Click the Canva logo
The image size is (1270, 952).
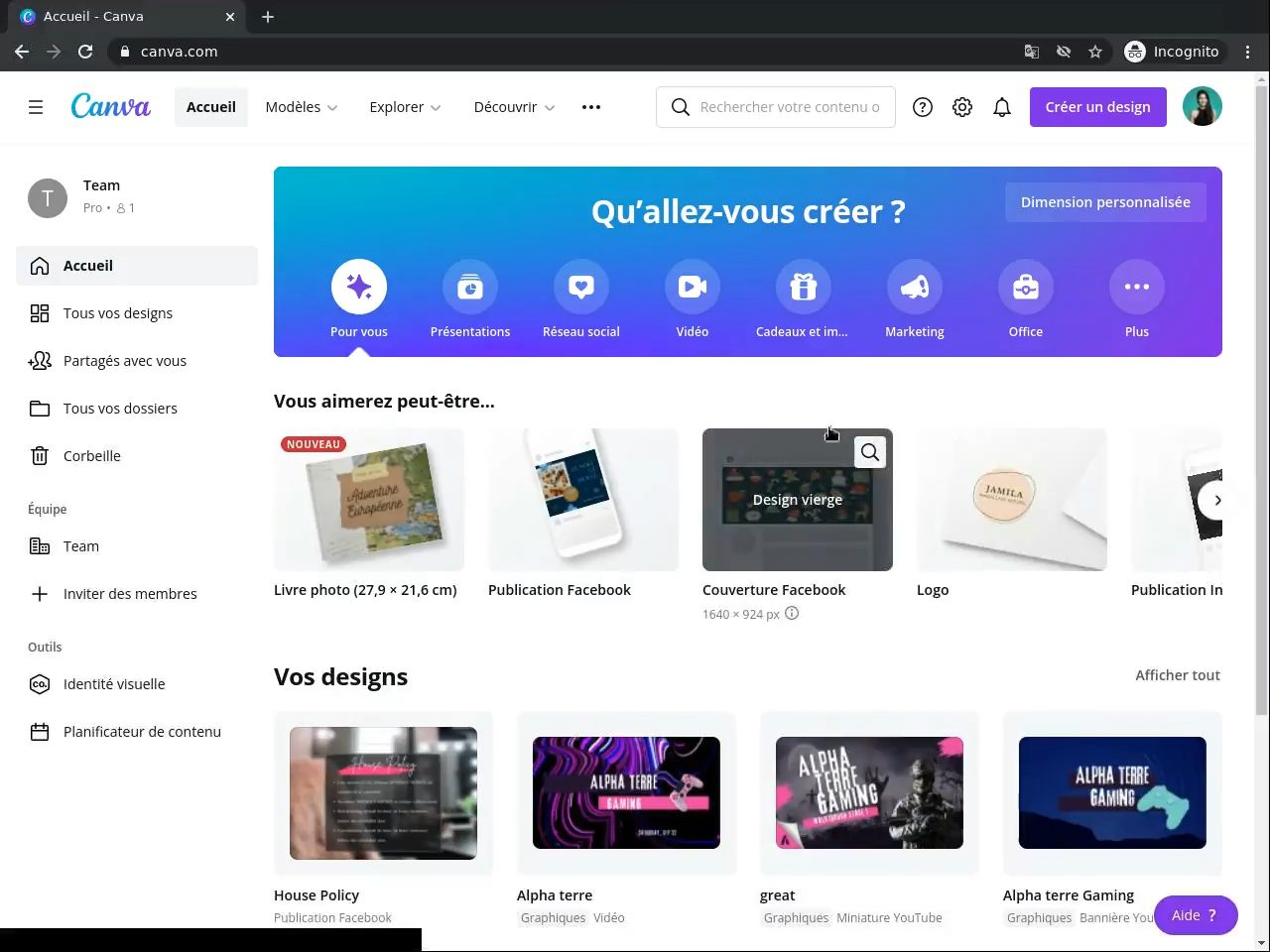pyautogui.click(x=110, y=106)
